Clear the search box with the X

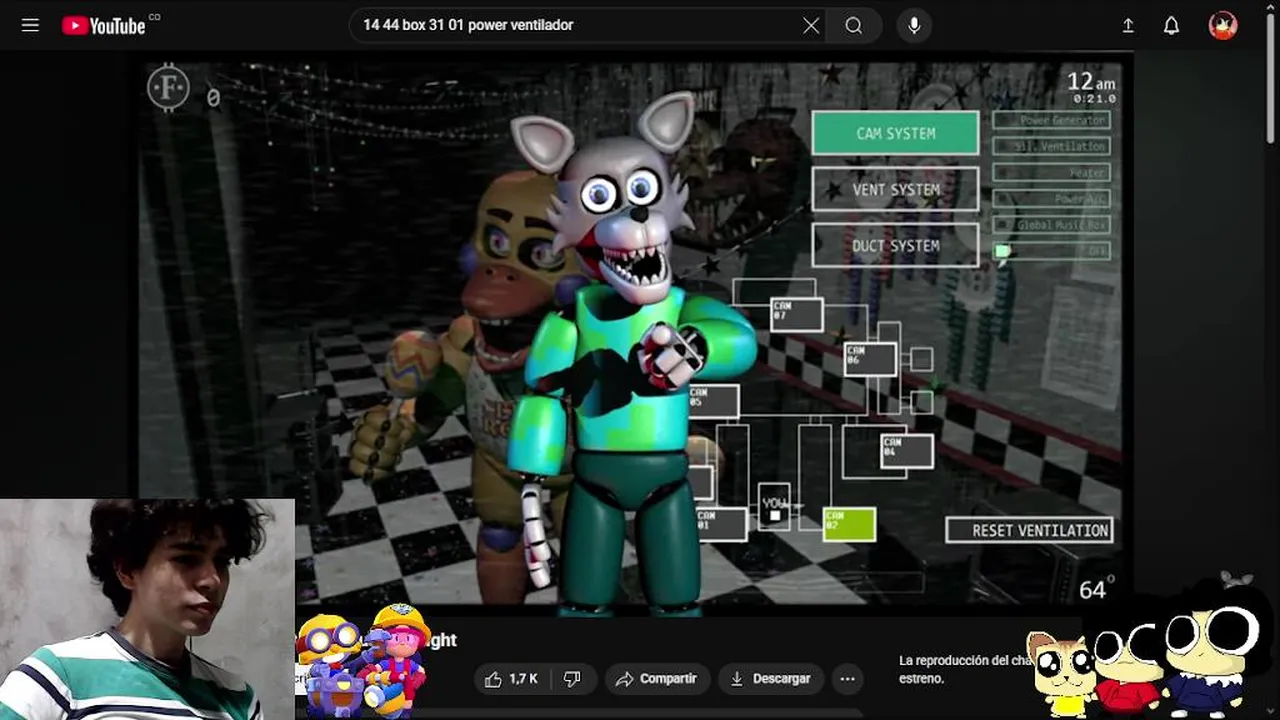(811, 25)
